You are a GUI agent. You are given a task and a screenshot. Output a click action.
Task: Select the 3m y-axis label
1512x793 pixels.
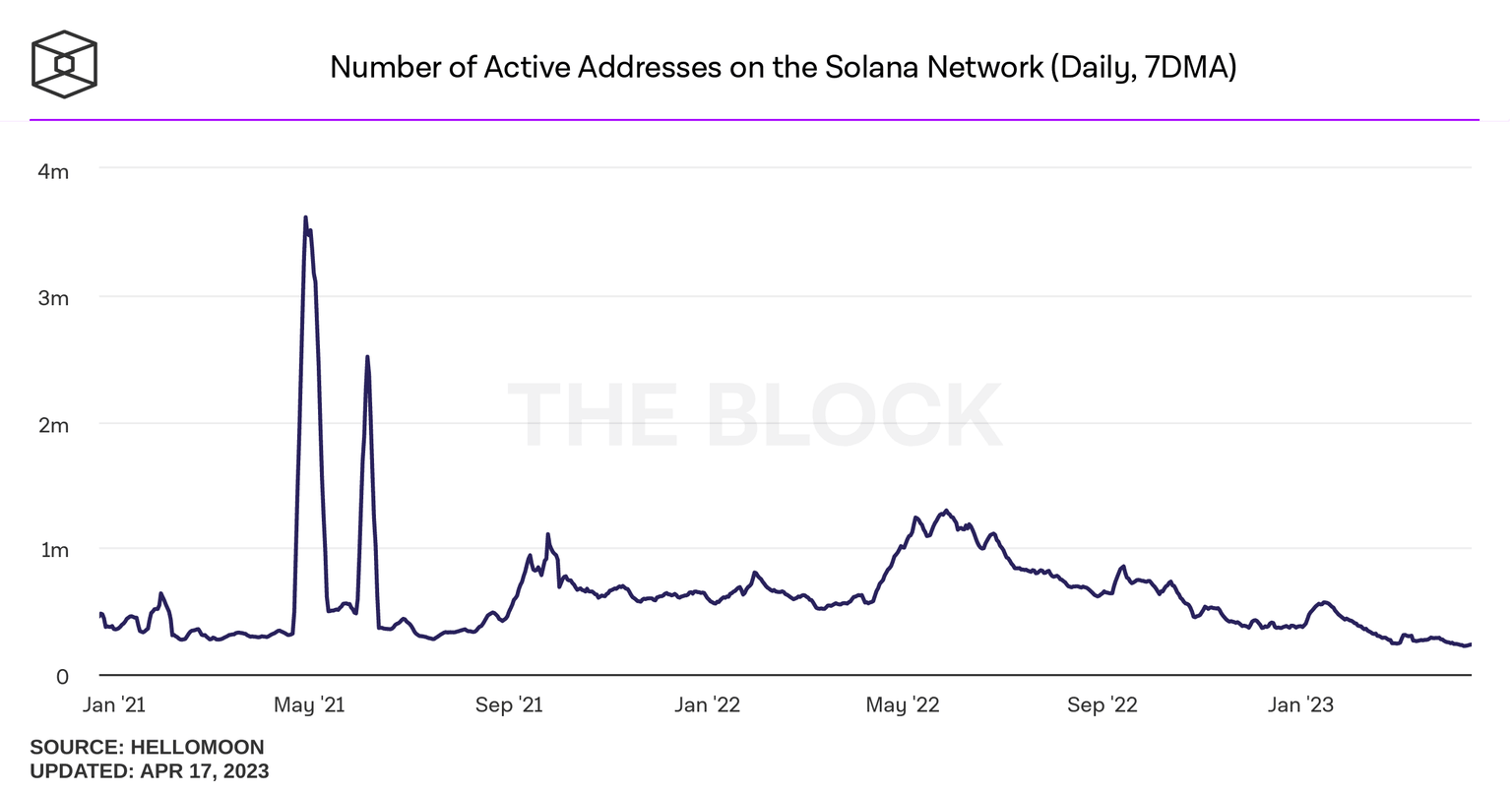[53, 298]
